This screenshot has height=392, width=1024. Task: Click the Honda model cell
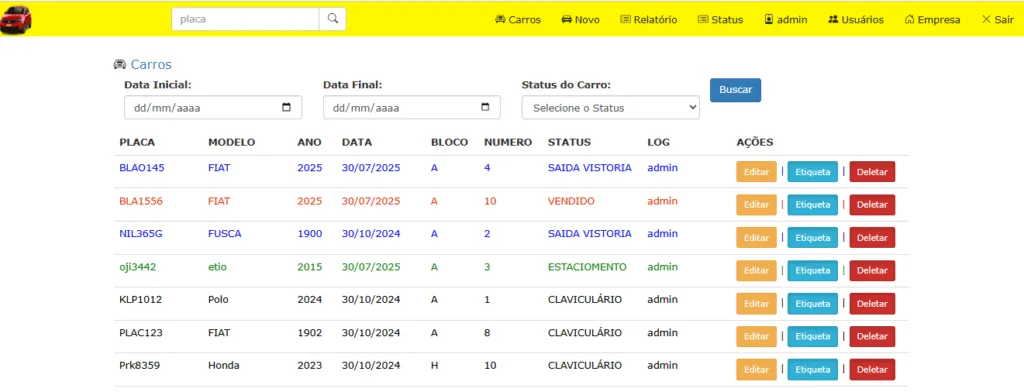coord(224,366)
